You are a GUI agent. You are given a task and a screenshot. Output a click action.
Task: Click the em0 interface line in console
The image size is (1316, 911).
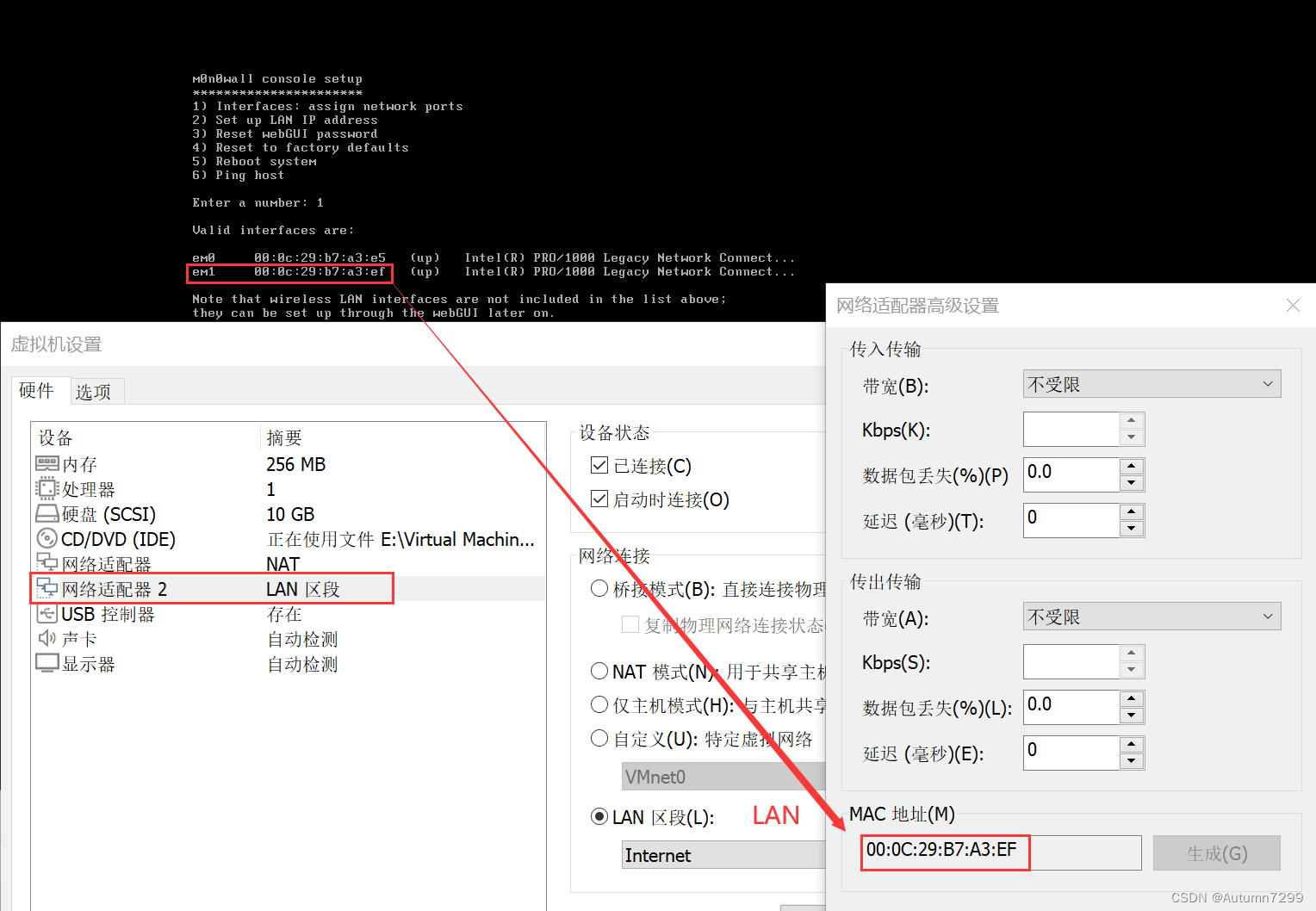coord(493,257)
